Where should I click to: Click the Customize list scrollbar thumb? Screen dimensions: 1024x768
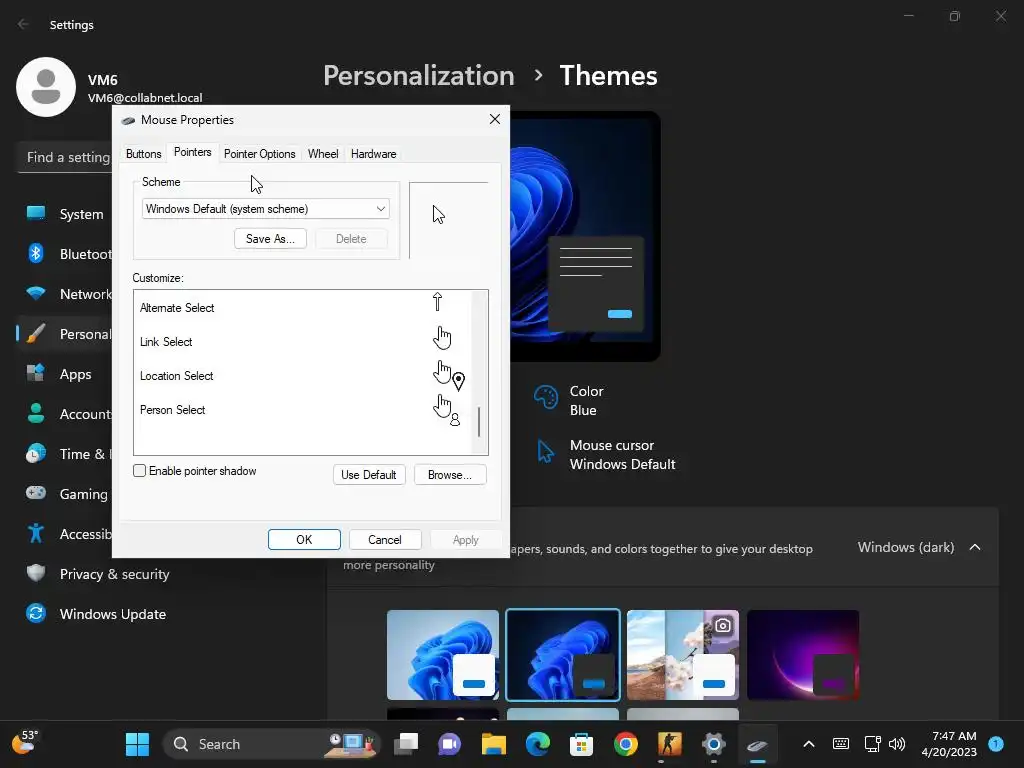(479, 421)
